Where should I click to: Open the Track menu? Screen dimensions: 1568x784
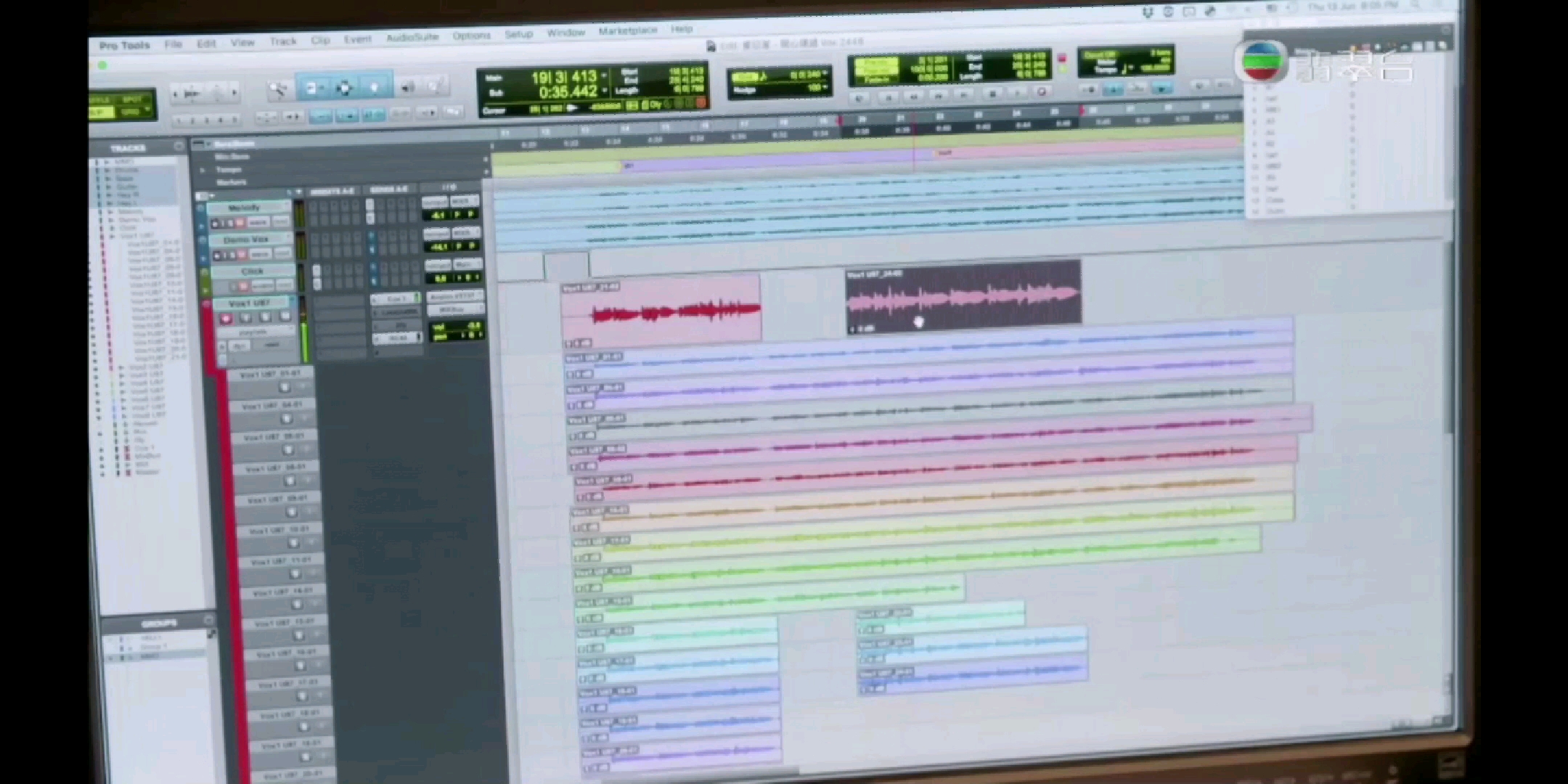(x=283, y=41)
